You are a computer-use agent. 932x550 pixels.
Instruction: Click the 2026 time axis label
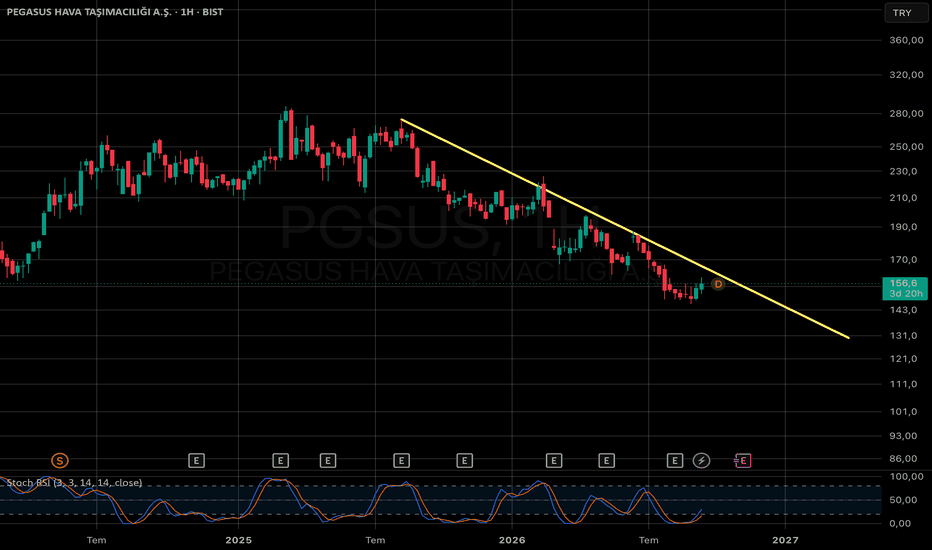pyautogui.click(x=512, y=540)
